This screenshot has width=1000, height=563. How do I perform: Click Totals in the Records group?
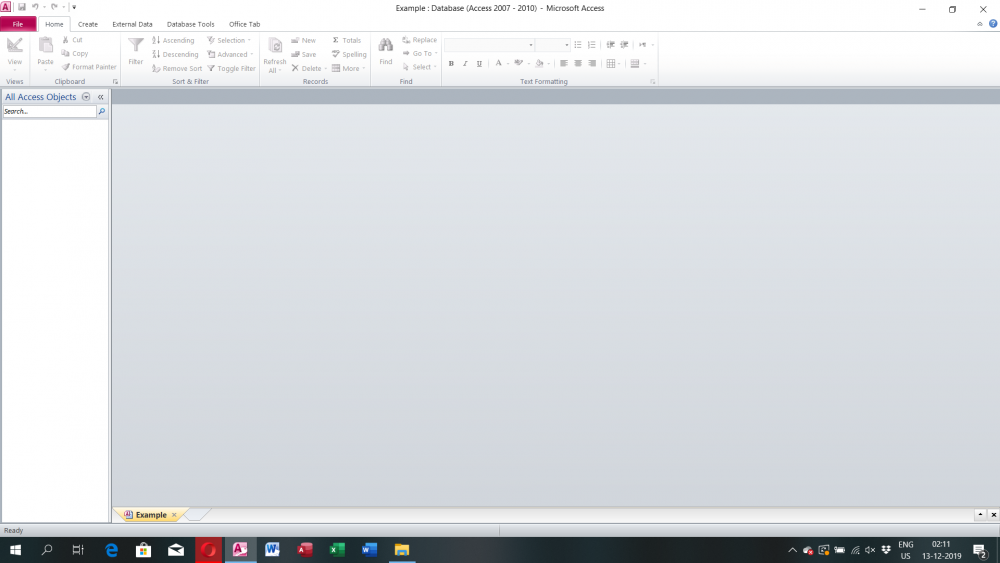[346, 40]
